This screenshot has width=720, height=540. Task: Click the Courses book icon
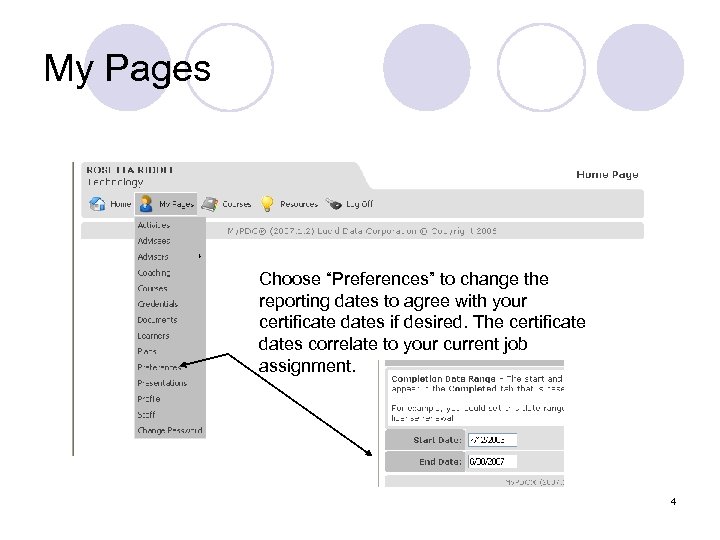coord(210,204)
